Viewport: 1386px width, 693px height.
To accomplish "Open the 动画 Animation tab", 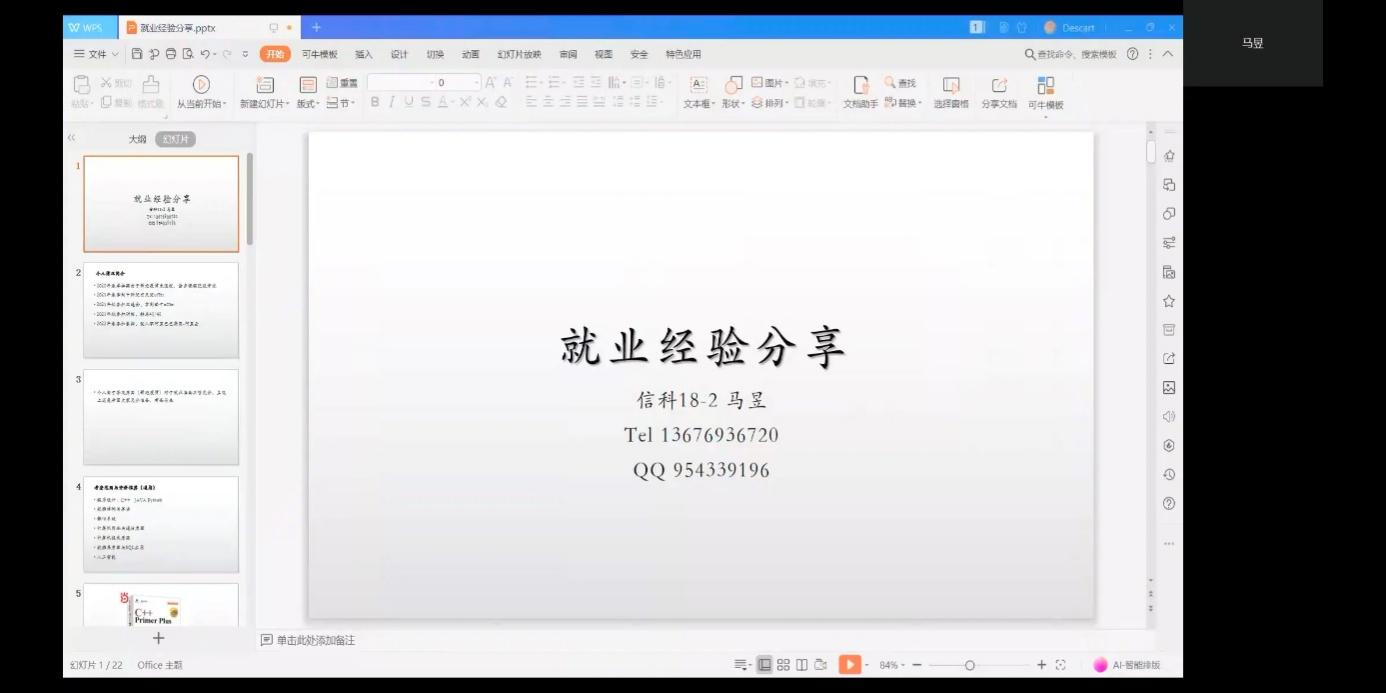I will click(470, 54).
